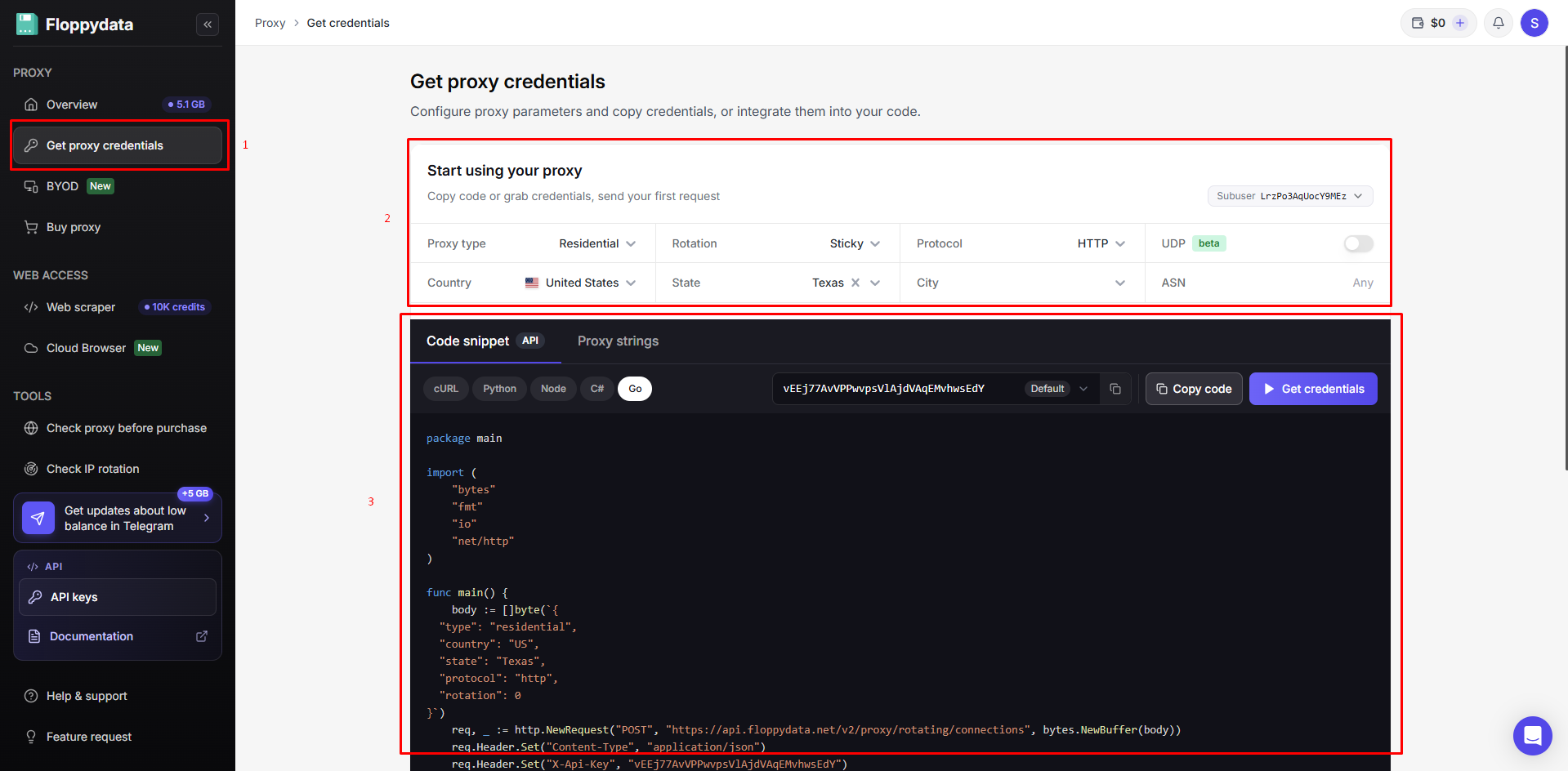
Task: Click the ASN Any field
Action: coord(1267,283)
